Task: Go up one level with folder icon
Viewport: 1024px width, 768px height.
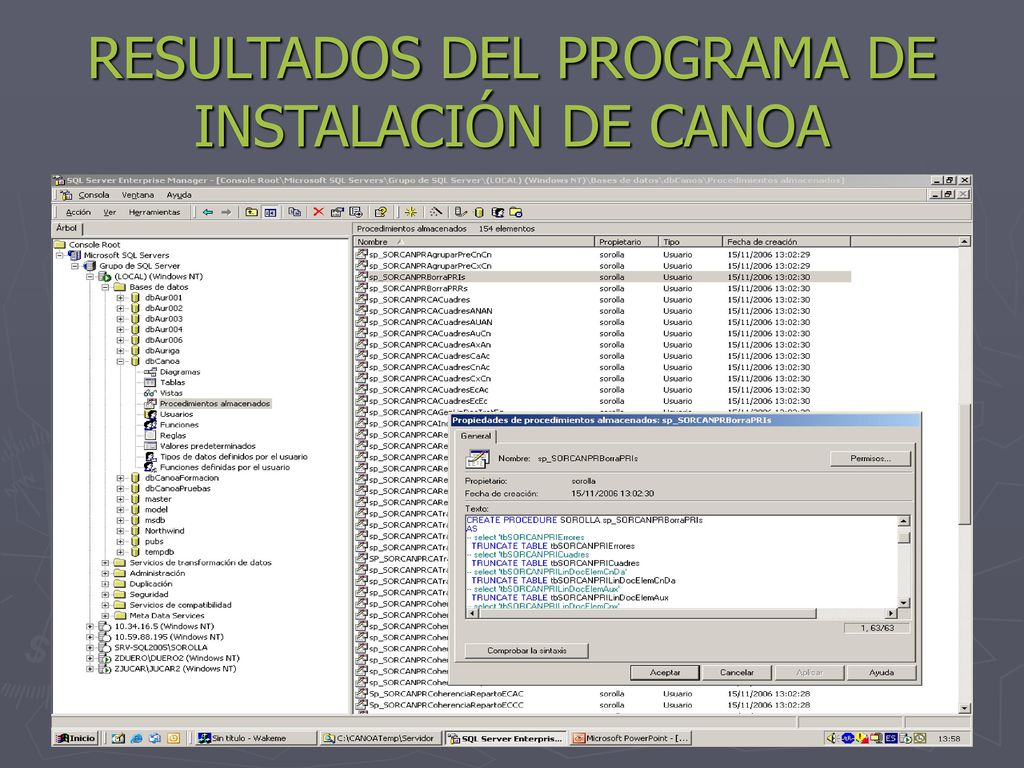Action: click(x=251, y=212)
